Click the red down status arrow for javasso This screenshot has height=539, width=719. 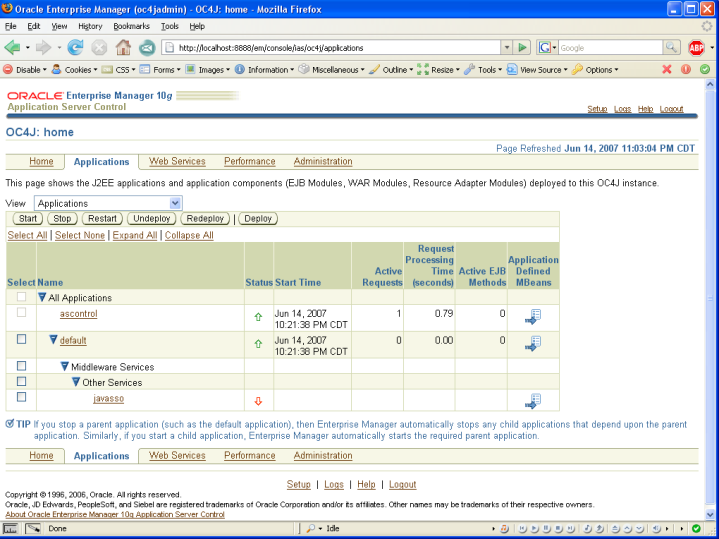[258, 401]
